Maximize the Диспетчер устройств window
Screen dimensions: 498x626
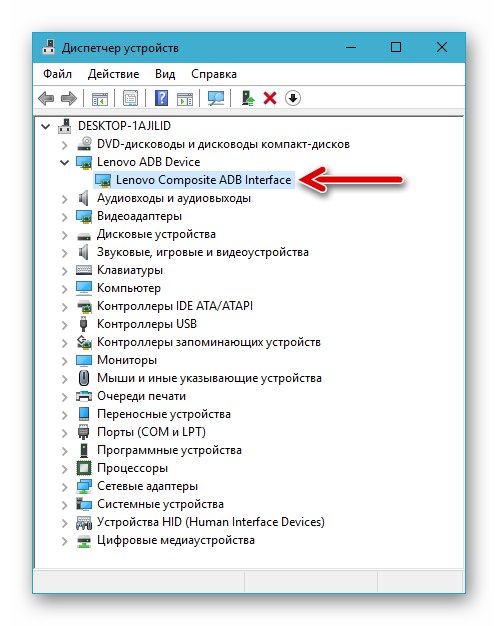pos(396,48)
